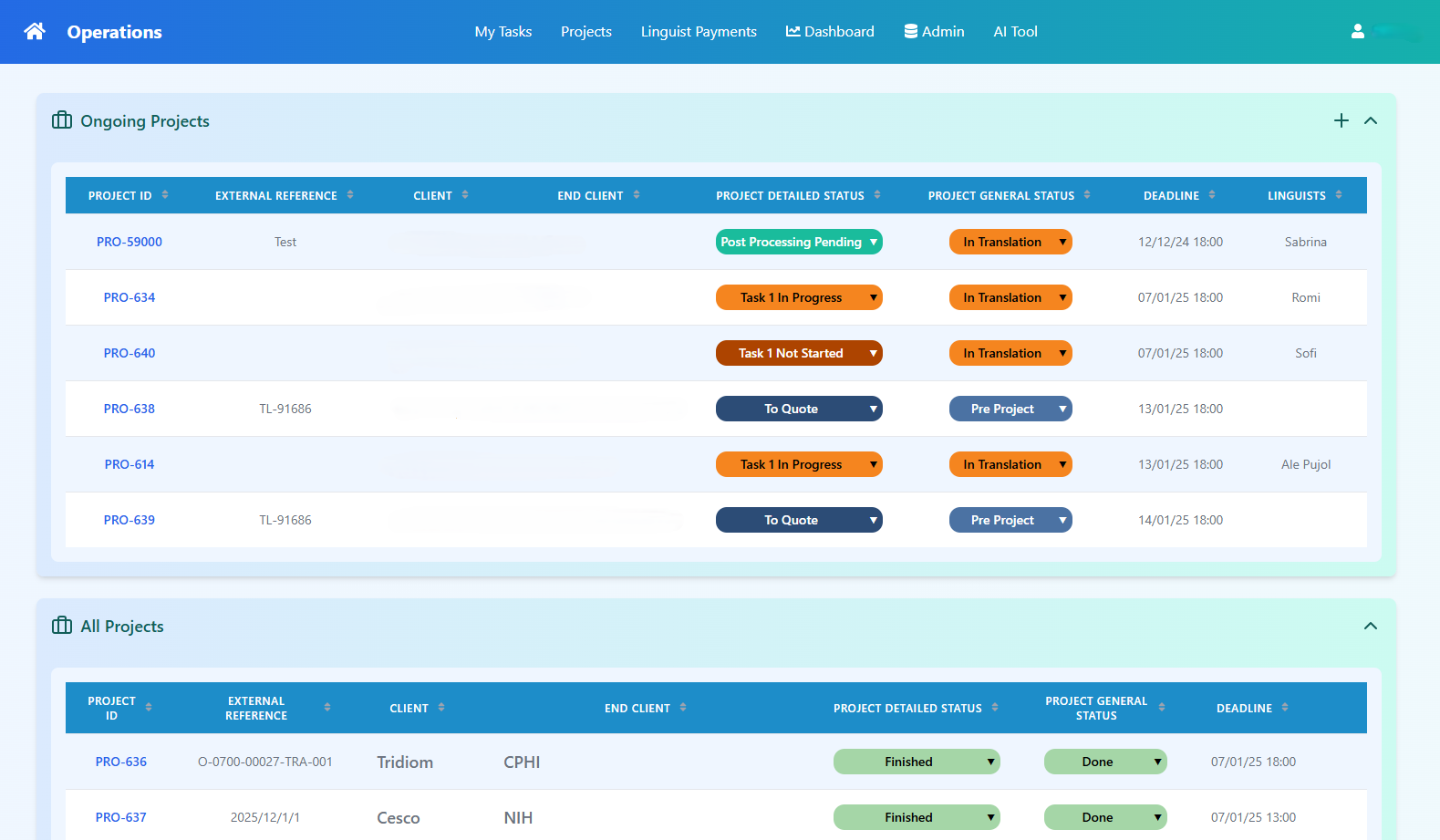Click linguist name Sabrina

[1306, 242]
